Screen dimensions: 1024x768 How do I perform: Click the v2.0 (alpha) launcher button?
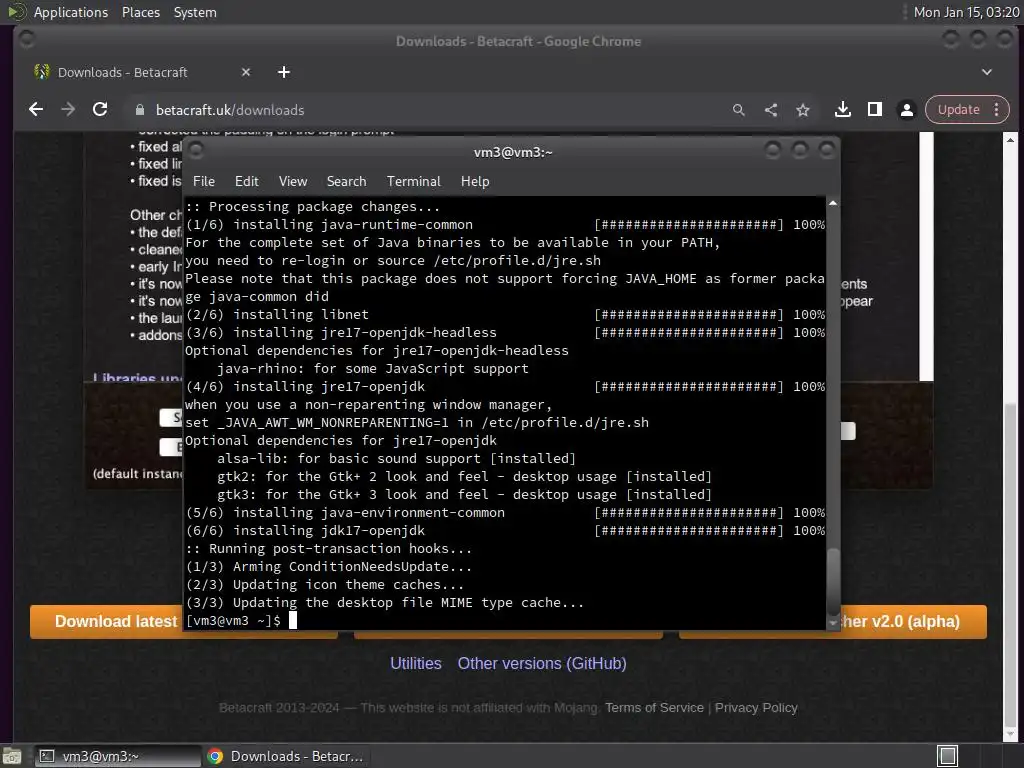[913, 621]
